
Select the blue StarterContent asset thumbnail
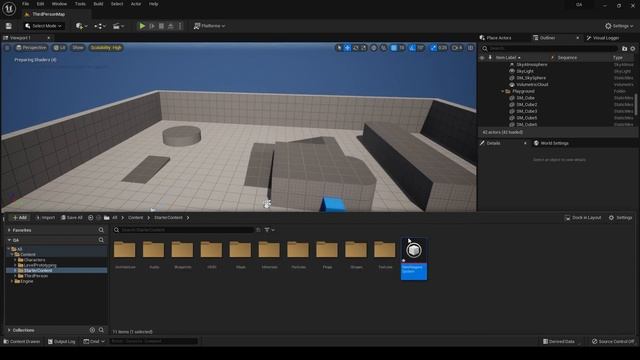coord(414,259)
